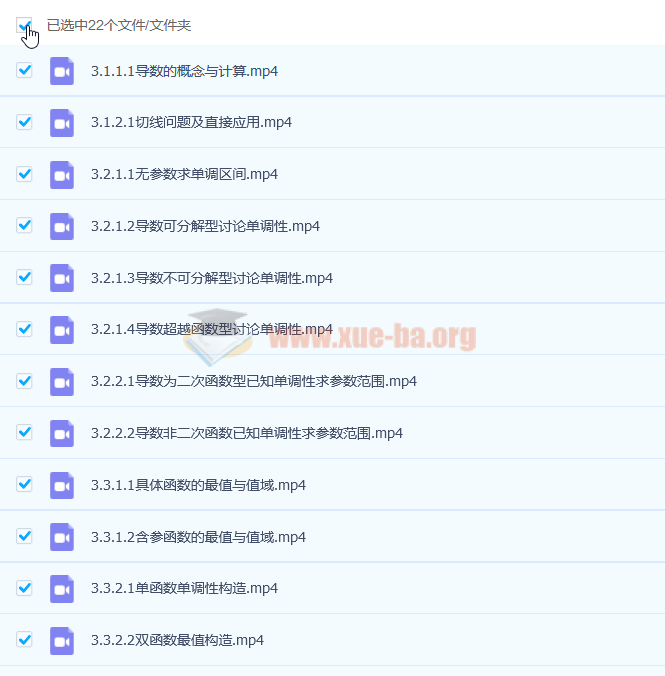The width and height of the screenshot is (665, 676).
Task: Deselect checkbox for 3.3.1.2含参函数的最值与值域.mp4
Action: (24, 537)
